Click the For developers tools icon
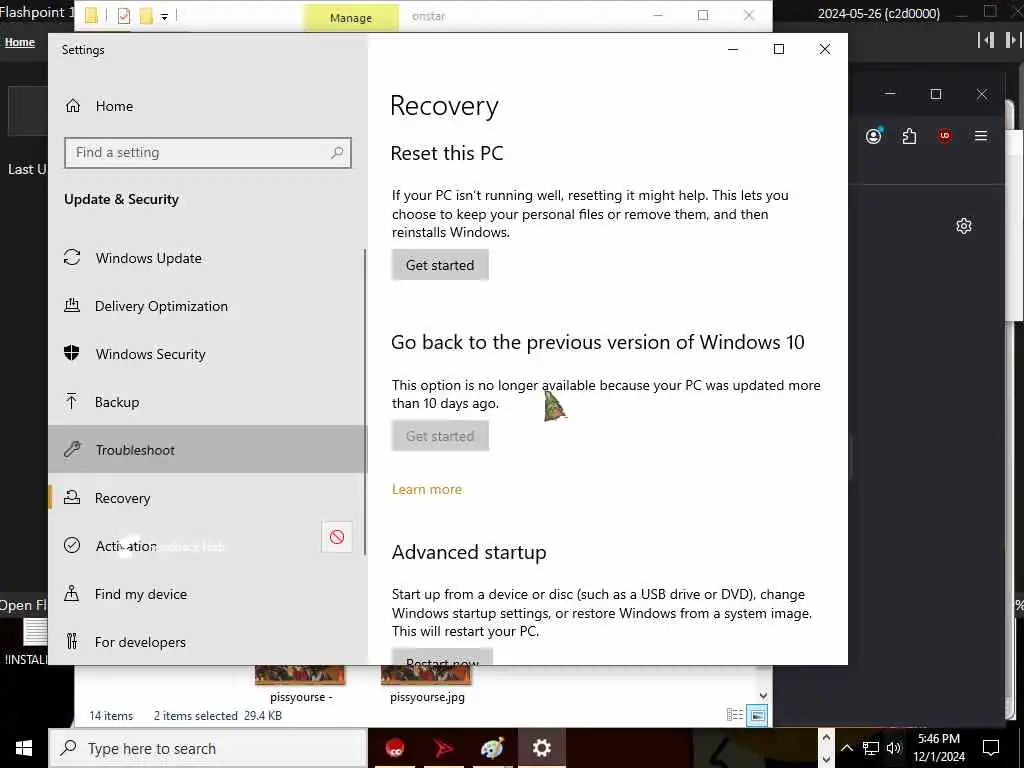Screen dimensions: 1024x768 coord(72,641)
